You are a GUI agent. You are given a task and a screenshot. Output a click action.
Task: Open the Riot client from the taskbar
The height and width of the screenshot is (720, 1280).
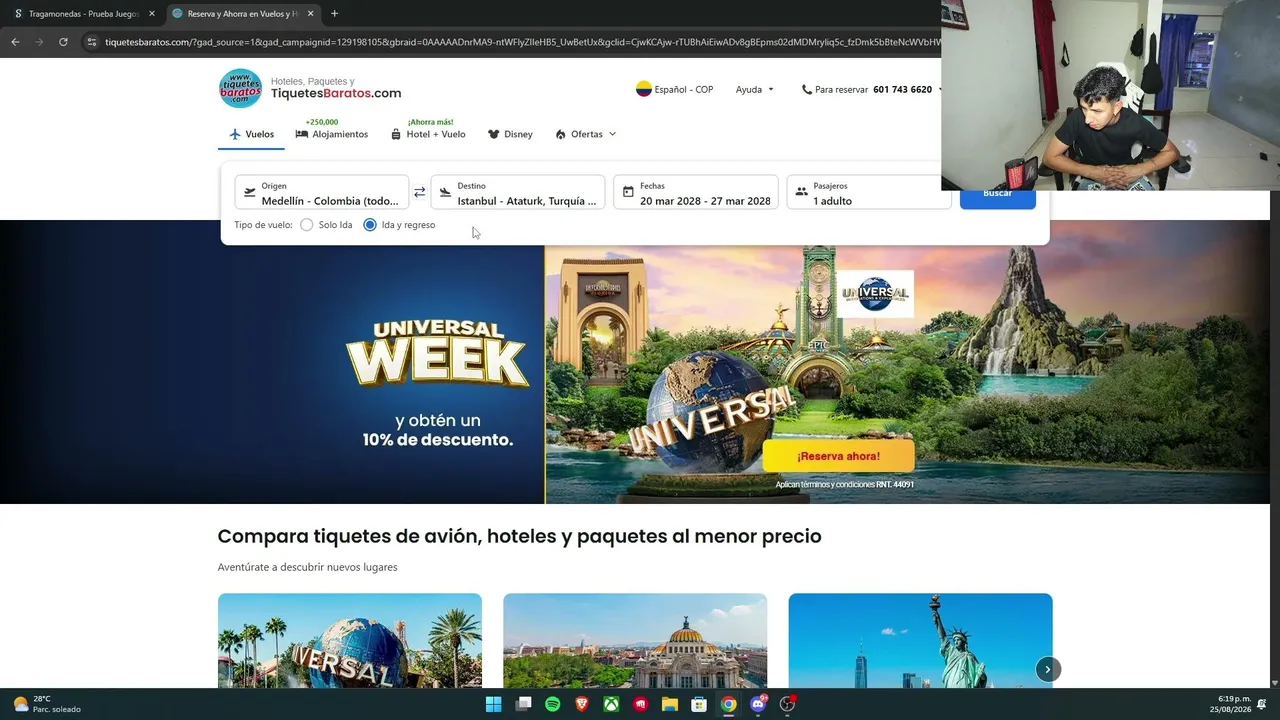641,704
